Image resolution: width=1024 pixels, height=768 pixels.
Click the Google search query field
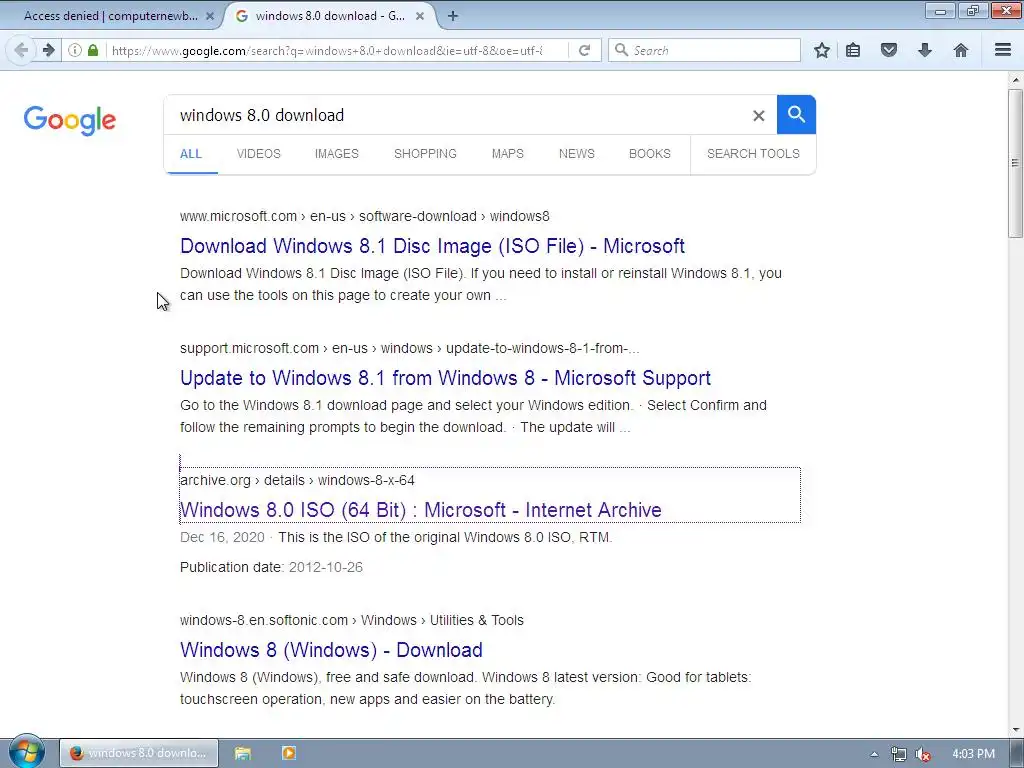point(457,116)
